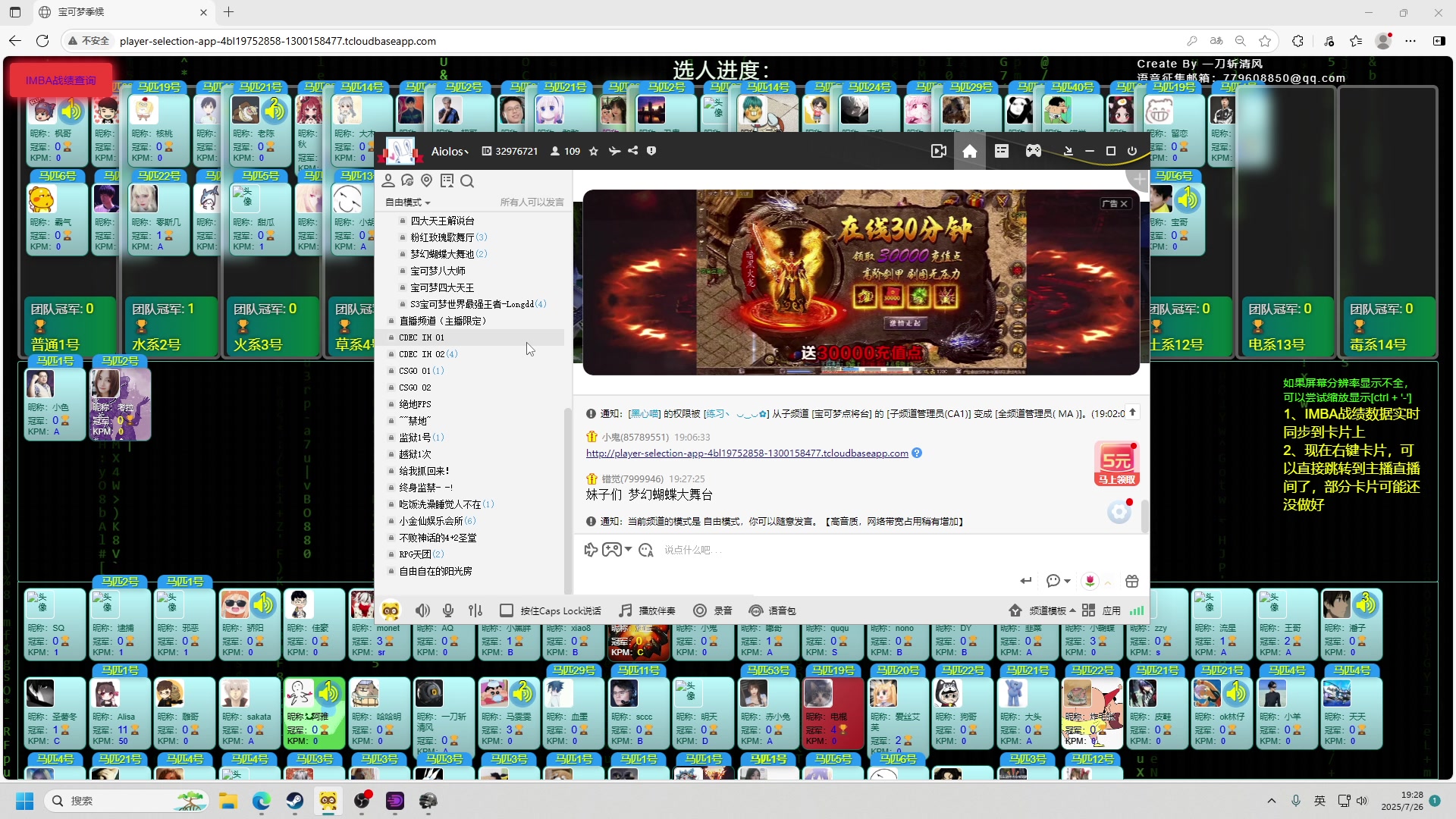Click the 5元 马上领取 coupon badge
1456x819 pixels.
[1116, 464]
